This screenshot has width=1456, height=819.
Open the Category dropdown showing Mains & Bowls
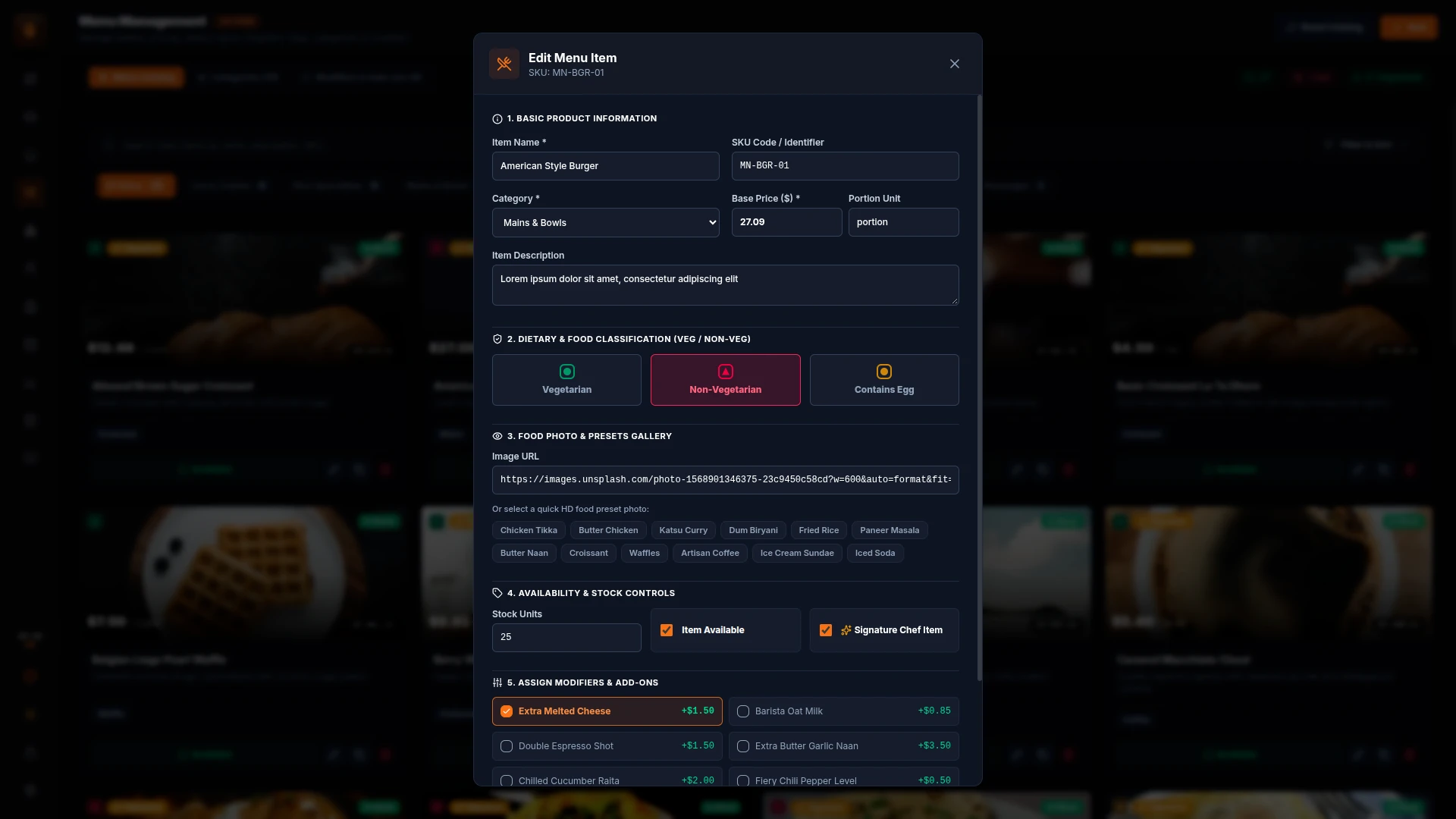tap(606, 223)
